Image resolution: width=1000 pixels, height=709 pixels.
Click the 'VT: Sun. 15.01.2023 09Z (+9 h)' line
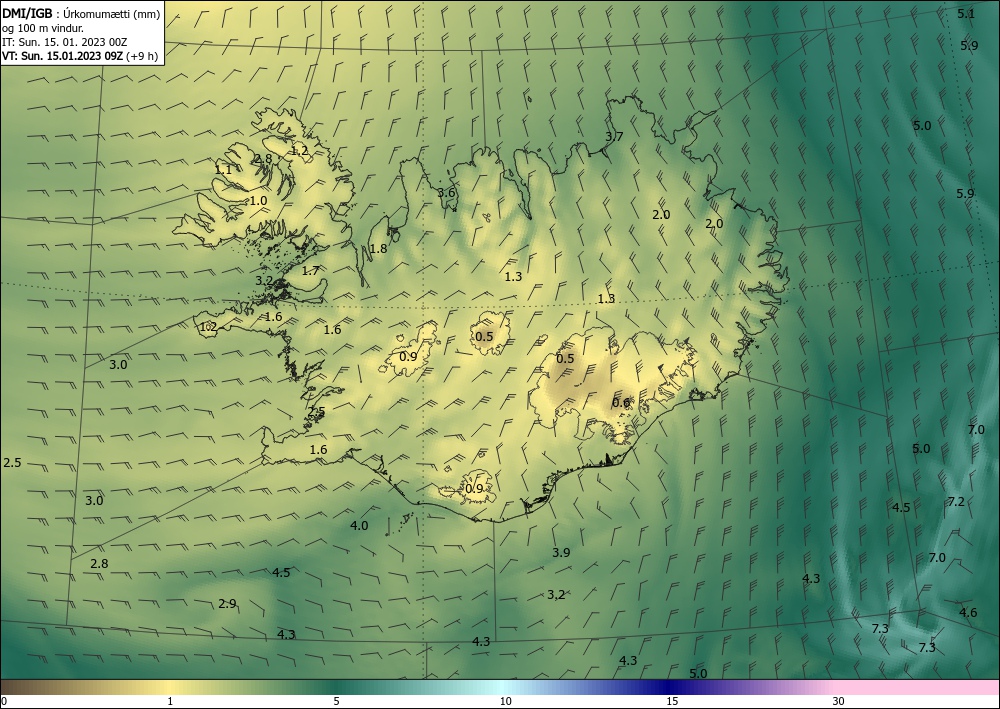(80, 56)
